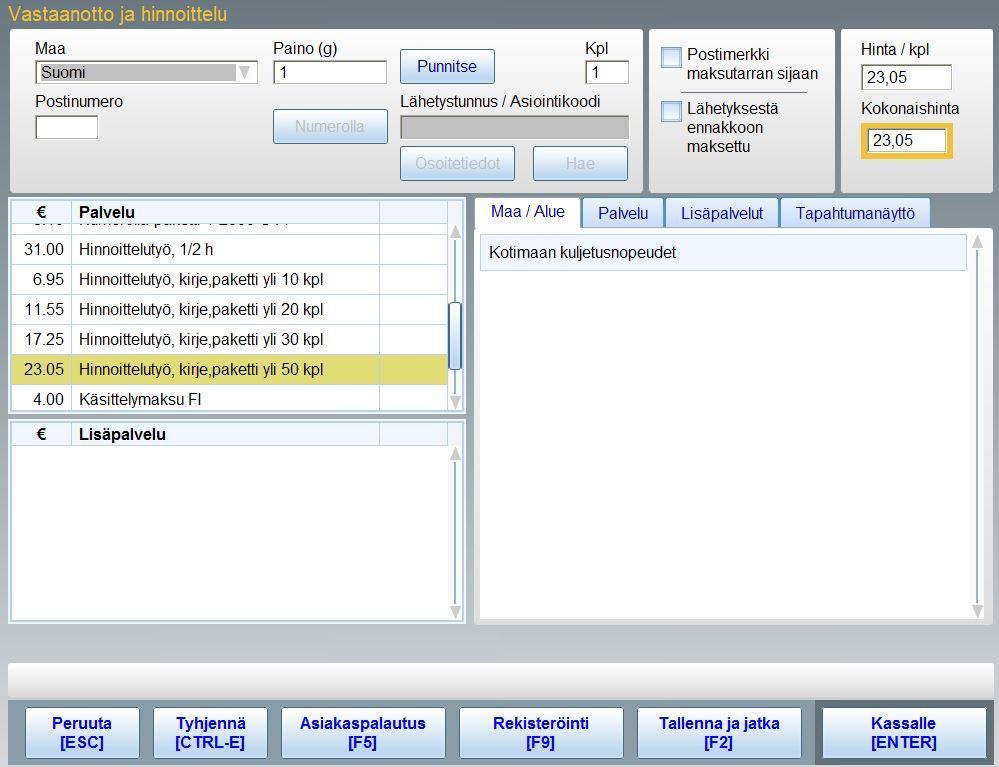Click the Lisäpalvelu list scroll up arrow

pyautogui.click(x=455, y=454)
